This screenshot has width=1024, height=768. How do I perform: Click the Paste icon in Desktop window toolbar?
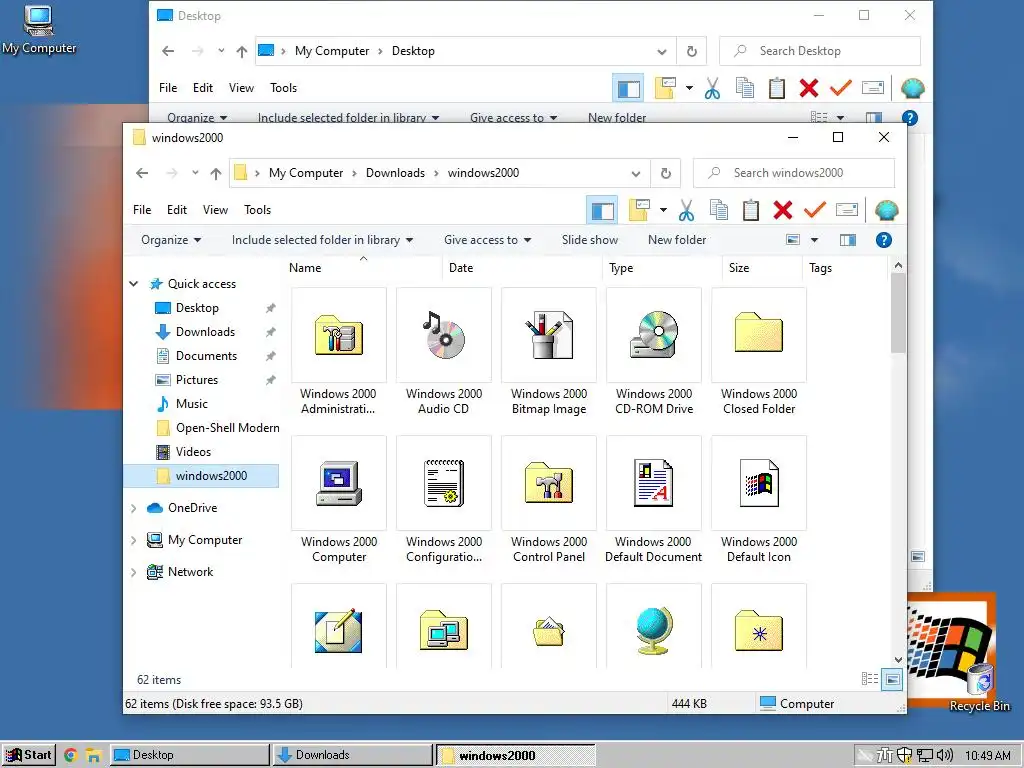[776, 88]
